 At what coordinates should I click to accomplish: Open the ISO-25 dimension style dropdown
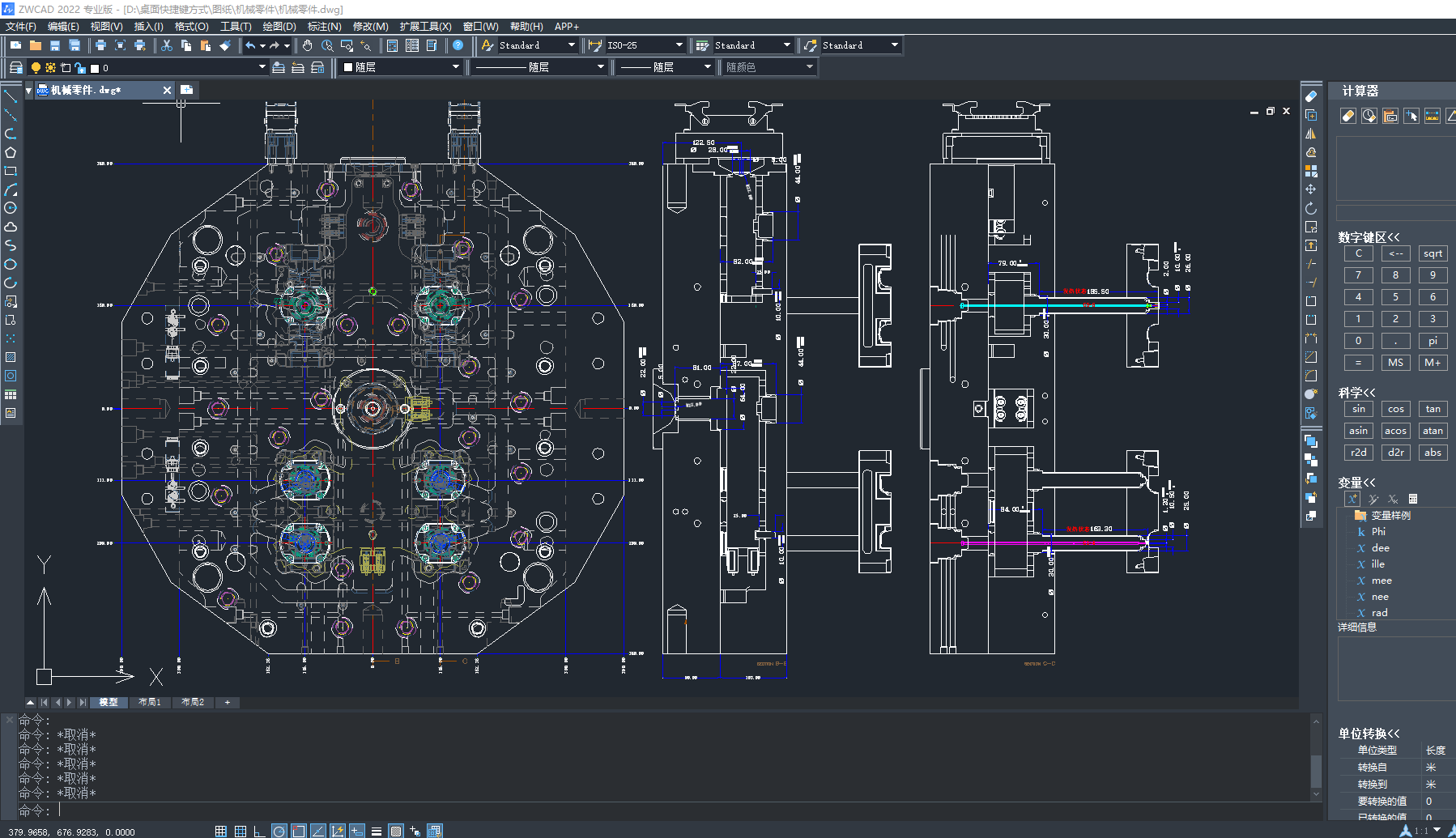point(679,45)
